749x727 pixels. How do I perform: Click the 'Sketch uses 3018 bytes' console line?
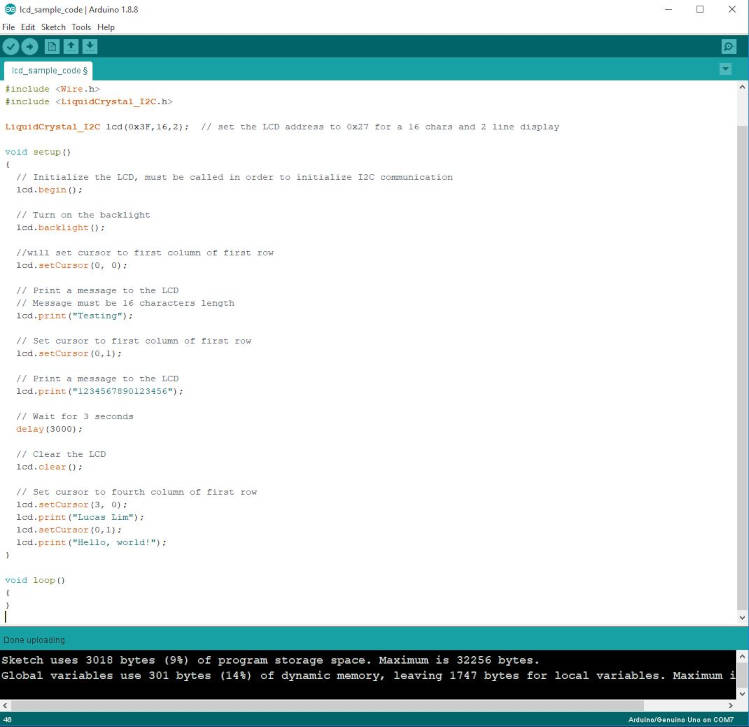(x=270, y=660)
